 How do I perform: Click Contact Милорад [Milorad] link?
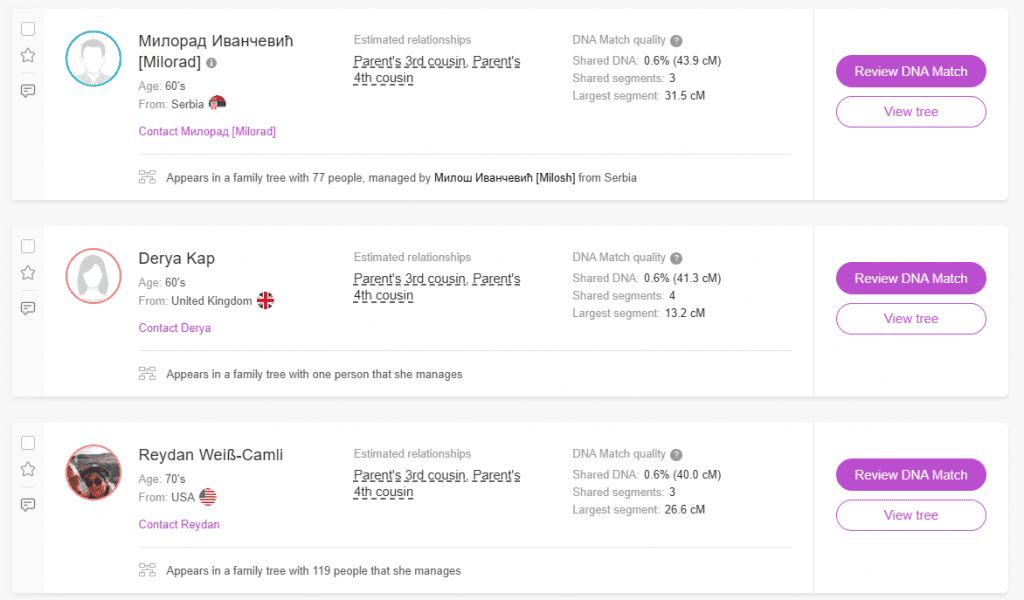(207, 131)
